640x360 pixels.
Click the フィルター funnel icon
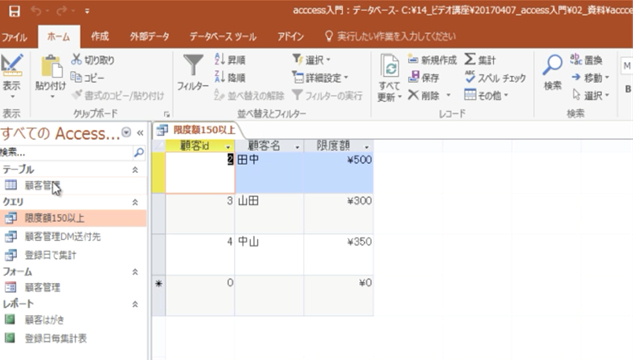pos(193,66)
